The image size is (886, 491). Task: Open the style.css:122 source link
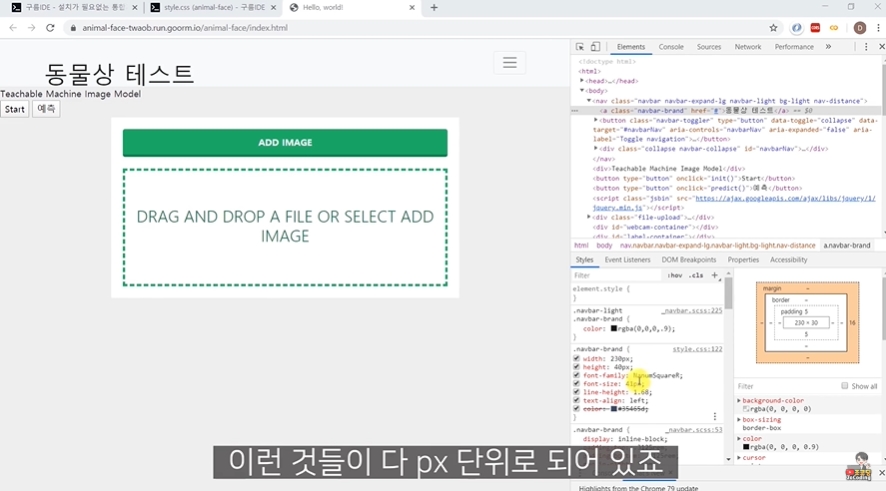[697, 349]
